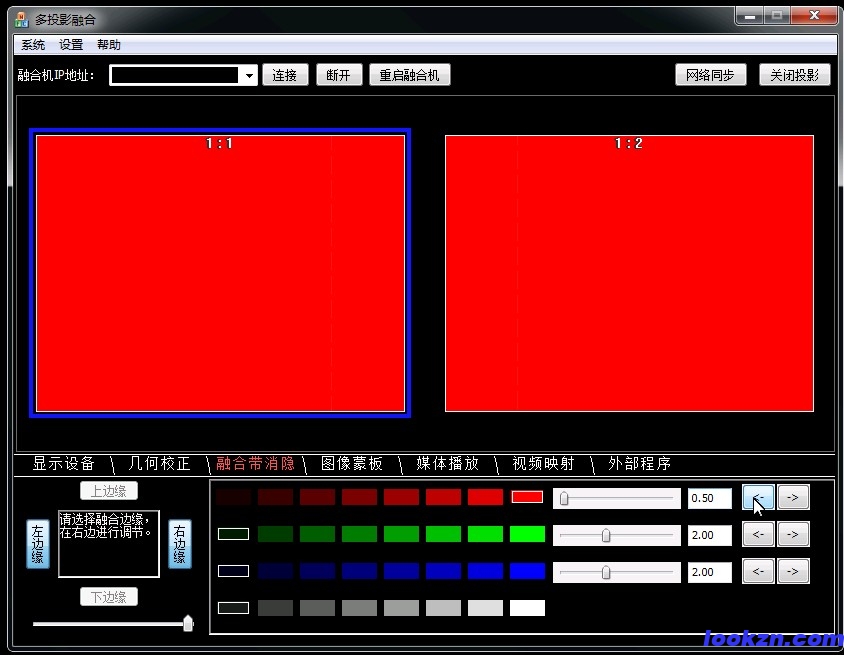Switch to the 几何校正 tab

tap(160, 464)
